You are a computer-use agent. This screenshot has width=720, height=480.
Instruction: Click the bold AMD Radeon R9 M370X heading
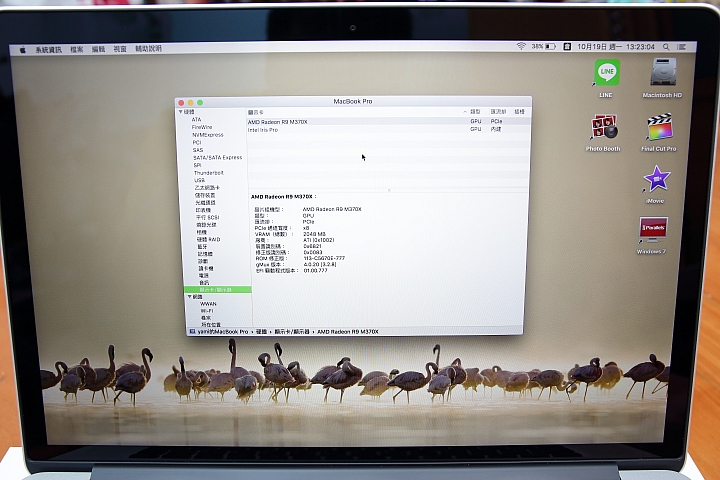pyautogui.click(x=283, y=197)
